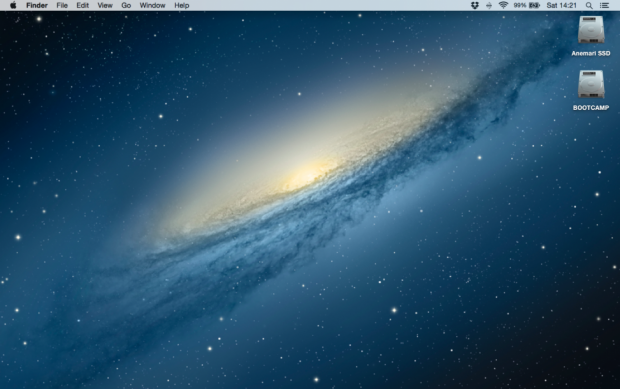620x389 pixels.
Task: Click the Anemari SSD label
Action: click(591, 53)
